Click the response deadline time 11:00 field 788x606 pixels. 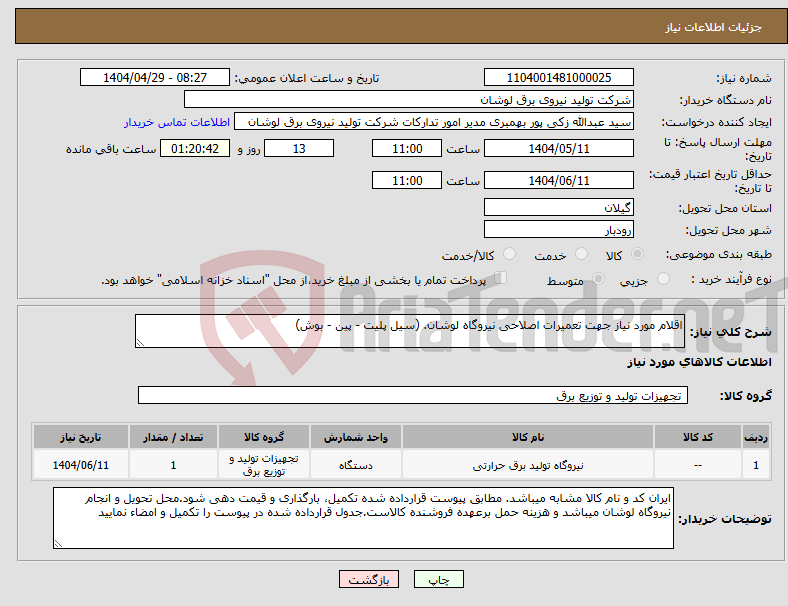click(x=407, y=149)
